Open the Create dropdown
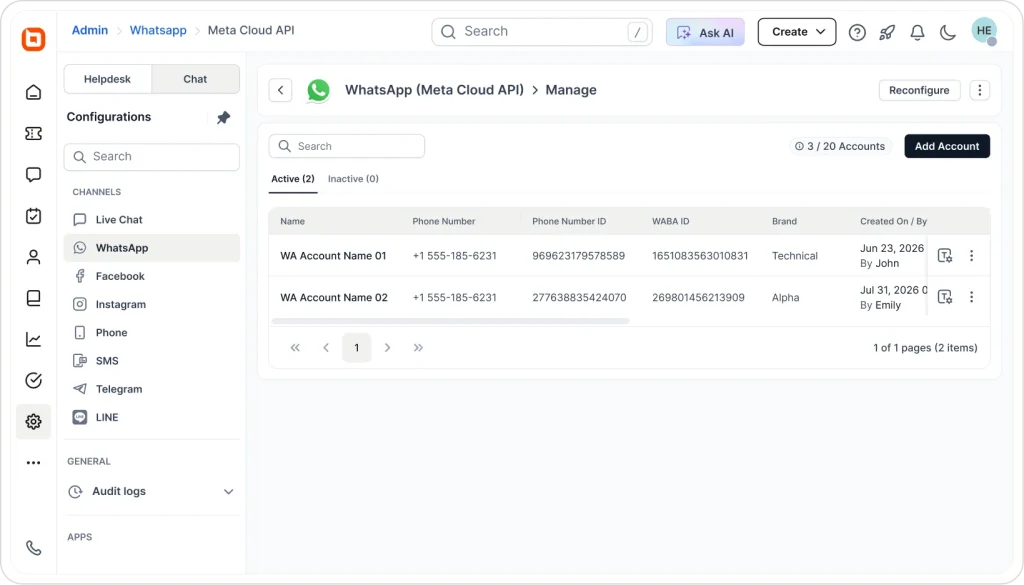 797,32
